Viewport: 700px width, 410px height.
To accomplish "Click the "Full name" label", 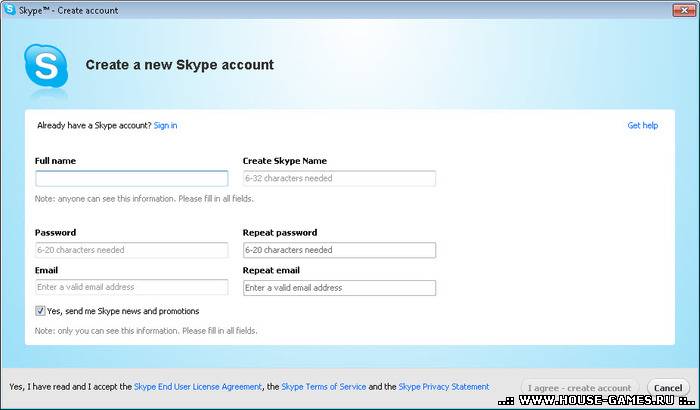I will click(55, 161).
